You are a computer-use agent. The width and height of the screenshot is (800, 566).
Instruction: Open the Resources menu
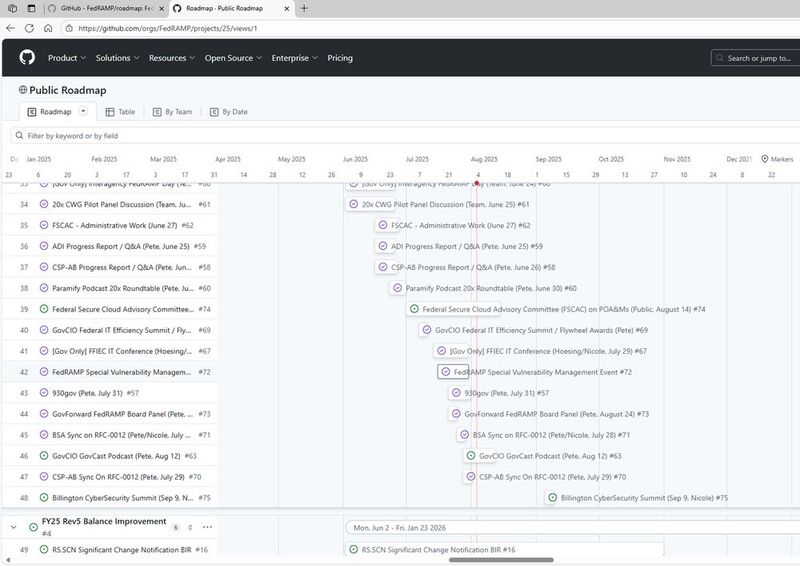(x=172, y=58)
